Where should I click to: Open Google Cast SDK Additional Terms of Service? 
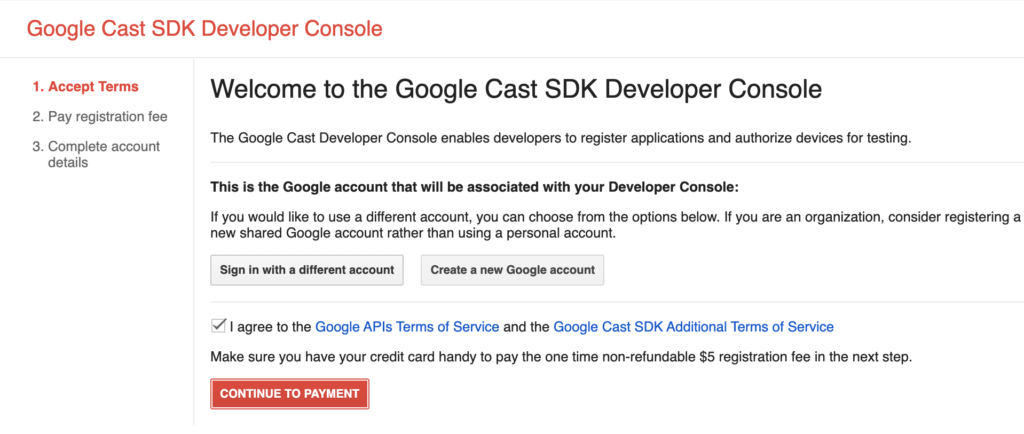[694, 327]
